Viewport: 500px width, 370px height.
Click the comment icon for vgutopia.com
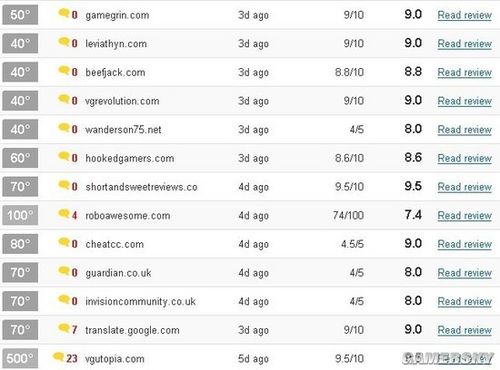click(x=58, y=357)
